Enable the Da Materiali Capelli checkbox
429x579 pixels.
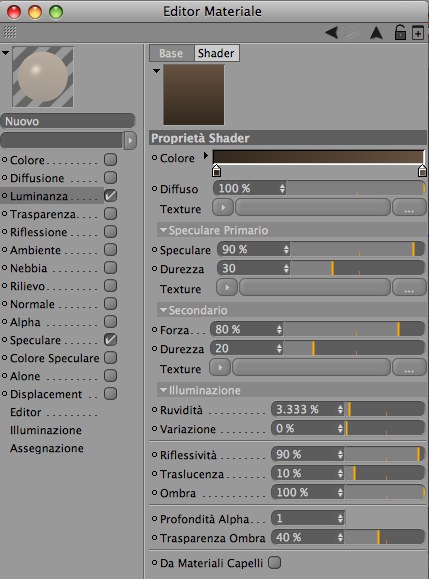274,562
